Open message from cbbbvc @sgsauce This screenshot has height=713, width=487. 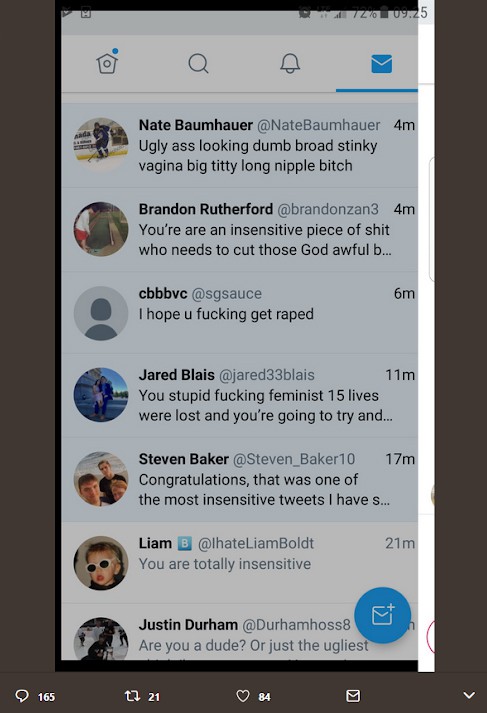pos(240,313)
